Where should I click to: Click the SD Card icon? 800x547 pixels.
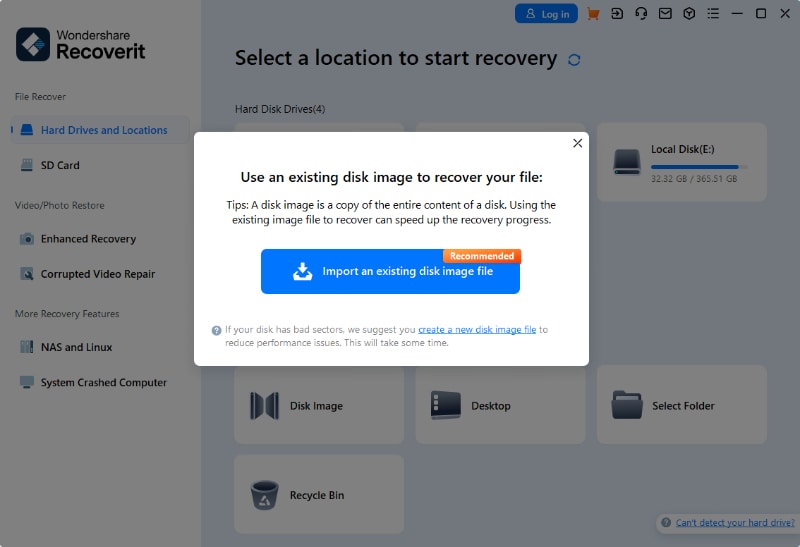[27, 165]
